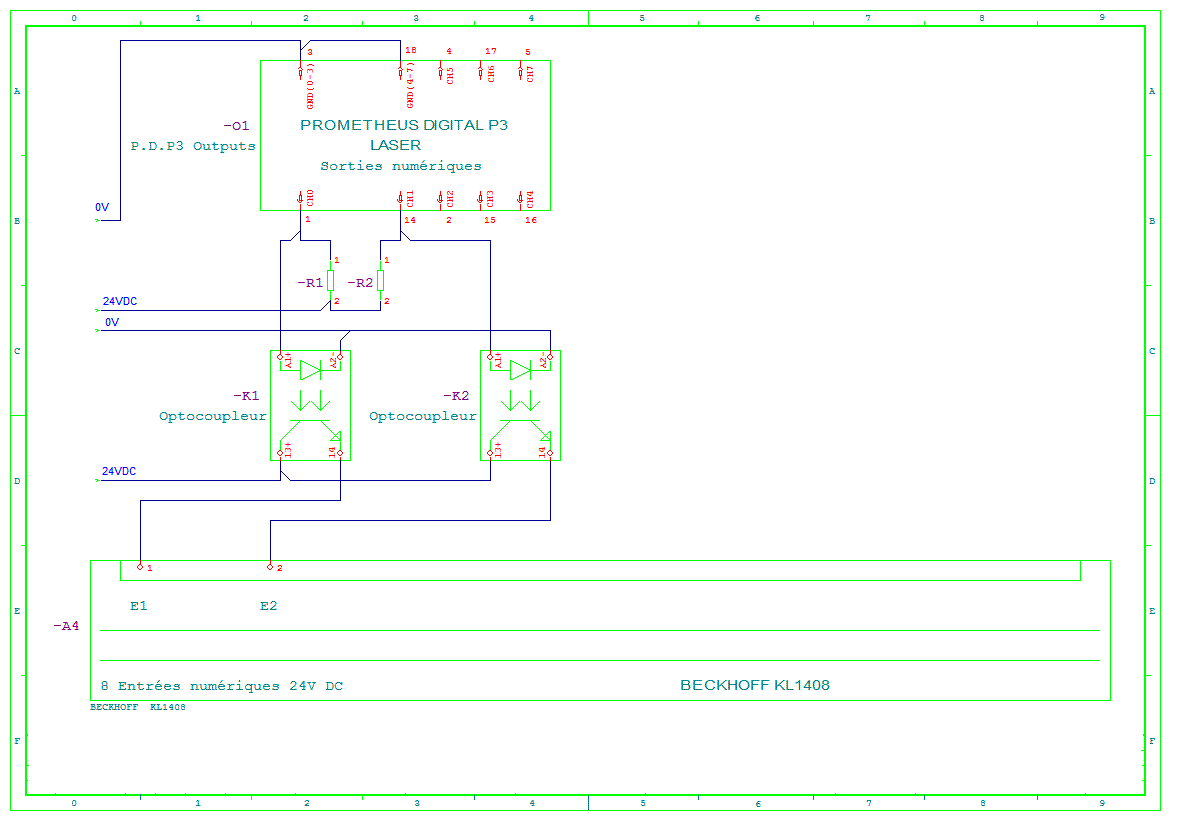Viewport: 1190px width, 830px height.
Task: Click the A1+ terminal of optocoupler K2
Action: [x=490, y=357]
